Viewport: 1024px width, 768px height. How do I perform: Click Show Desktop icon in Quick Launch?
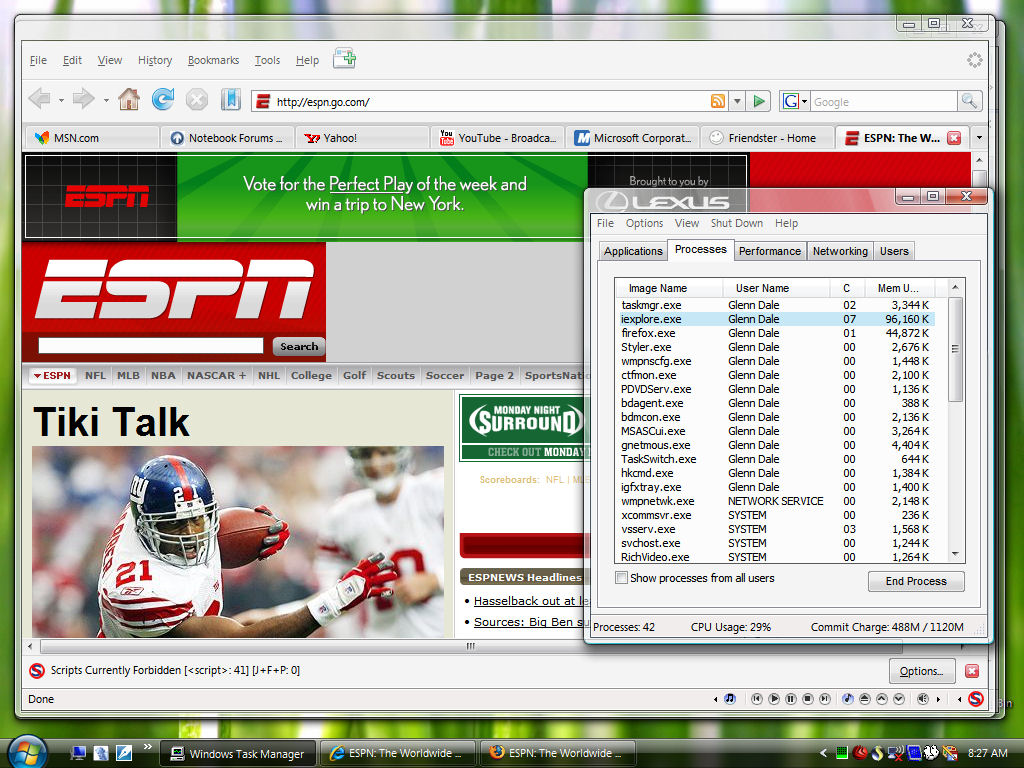click(x=78, y=753)
